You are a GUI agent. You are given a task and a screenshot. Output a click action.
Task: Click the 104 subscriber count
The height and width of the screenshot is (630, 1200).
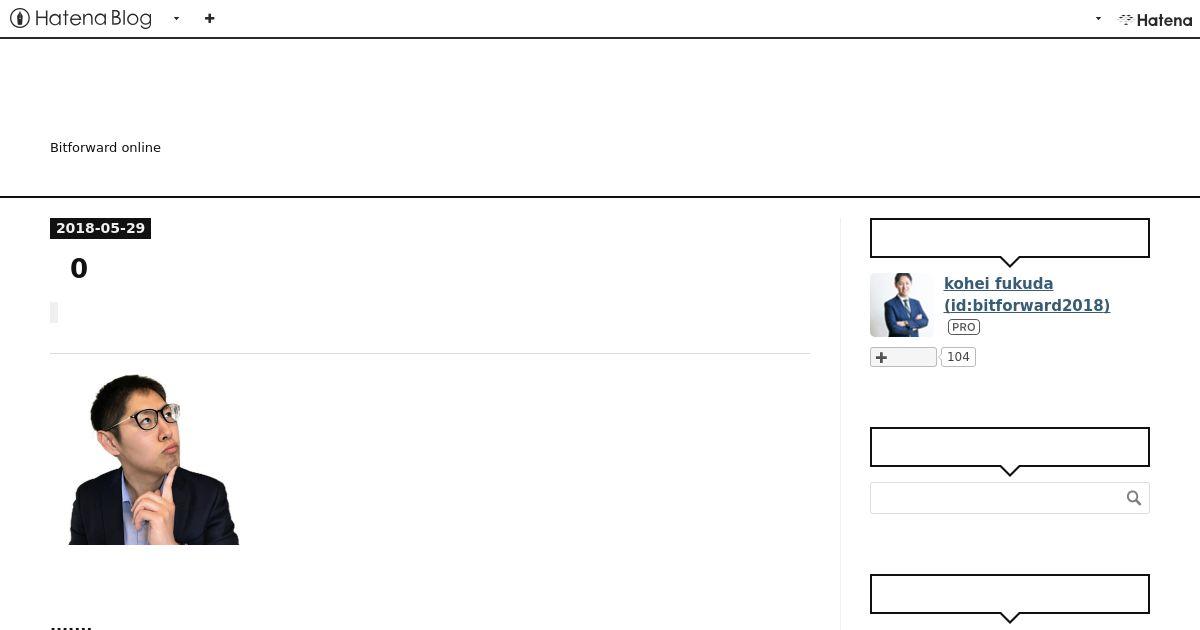[958, 357]
